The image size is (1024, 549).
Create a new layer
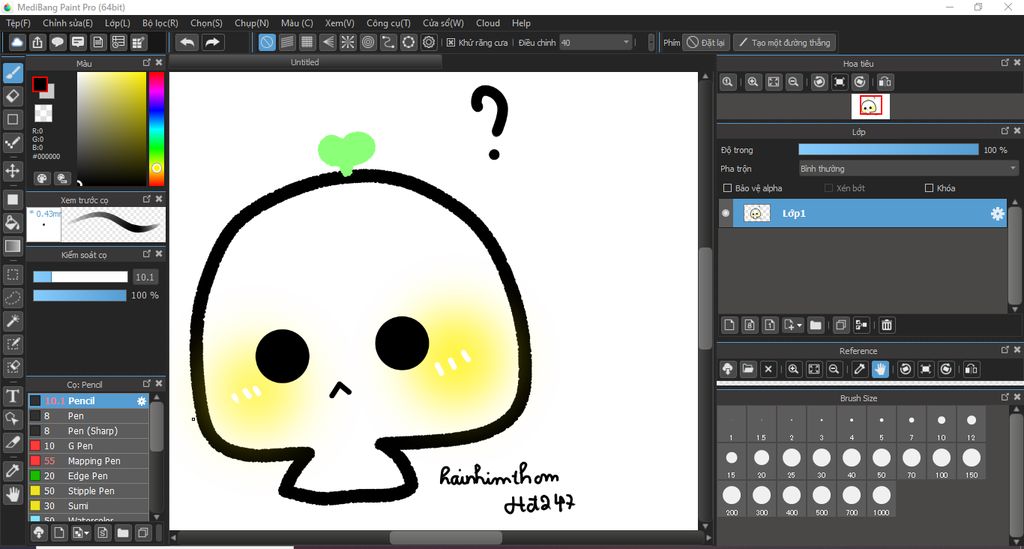coord(729,324)
